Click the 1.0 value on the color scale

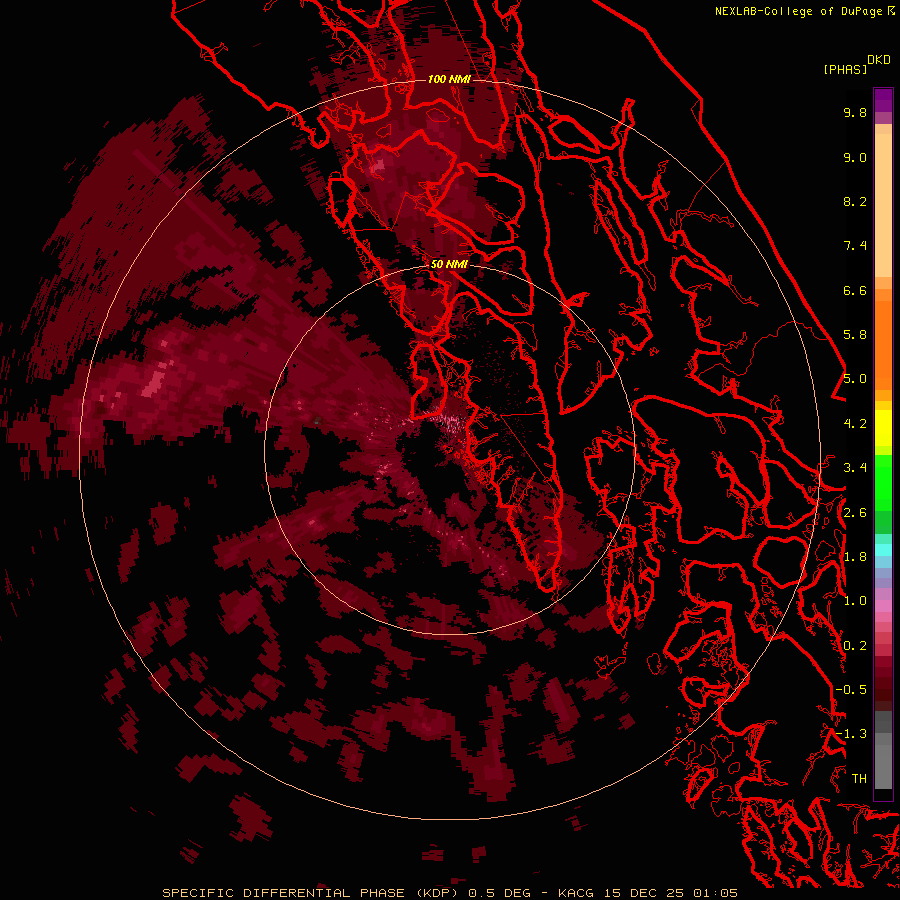pyautogui.click(x=855, y=601)
